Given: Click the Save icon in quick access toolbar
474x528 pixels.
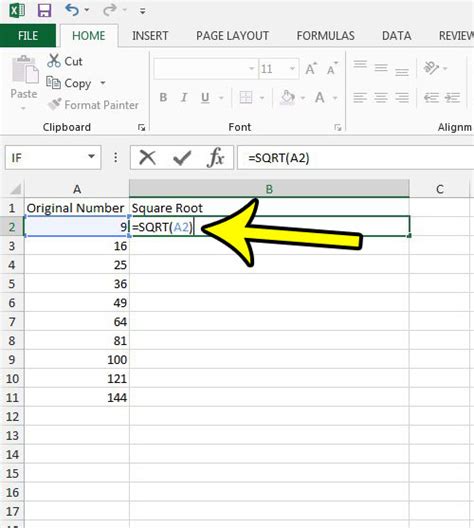Looking at the screenshot, I should tap(44, 10).
